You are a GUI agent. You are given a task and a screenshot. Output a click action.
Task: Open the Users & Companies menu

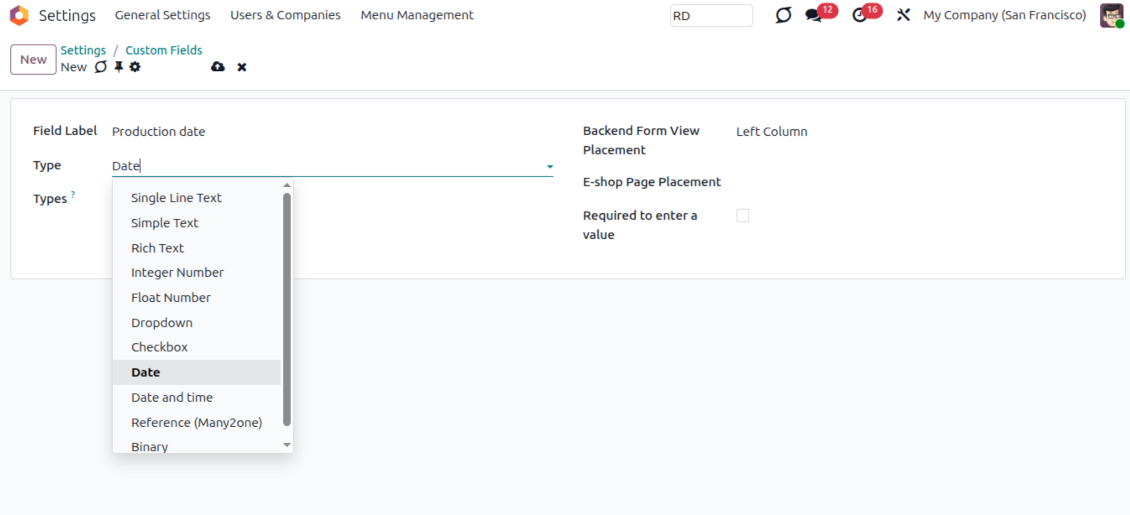[x=285, y=15]
